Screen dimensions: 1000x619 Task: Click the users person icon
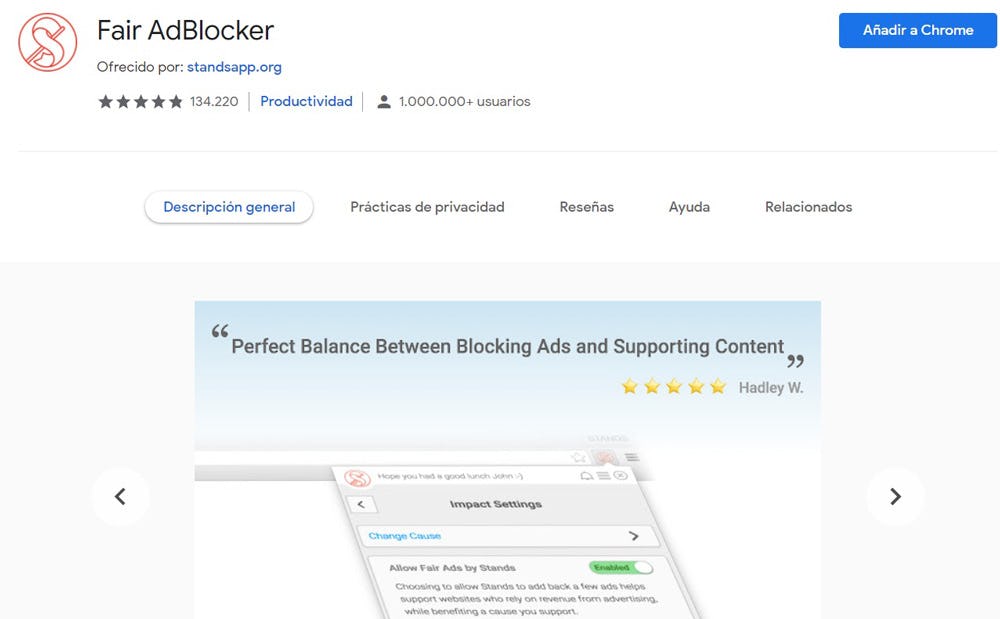tap(383, 101)
